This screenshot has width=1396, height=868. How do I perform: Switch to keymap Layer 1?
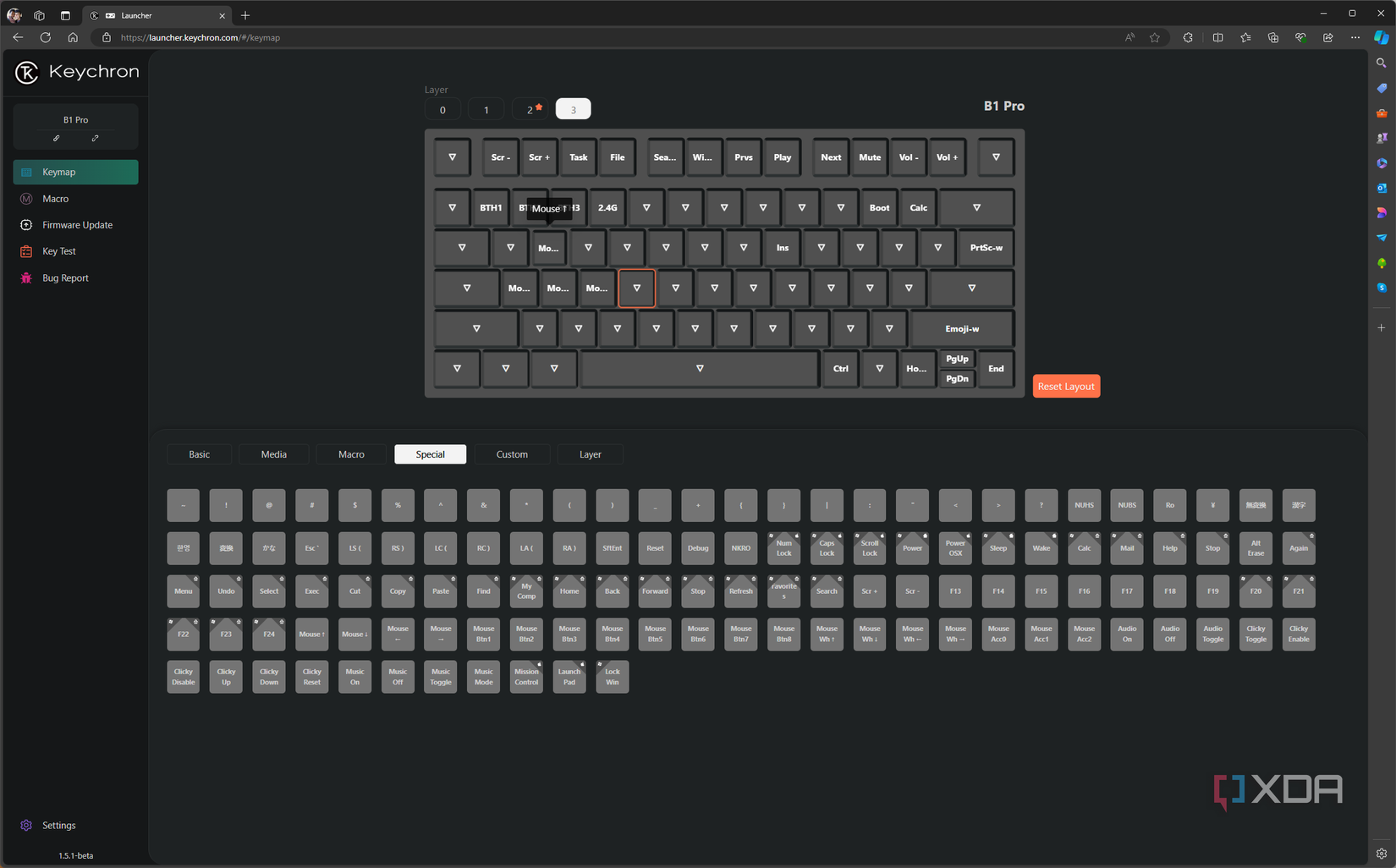click(x=486, y=108)
